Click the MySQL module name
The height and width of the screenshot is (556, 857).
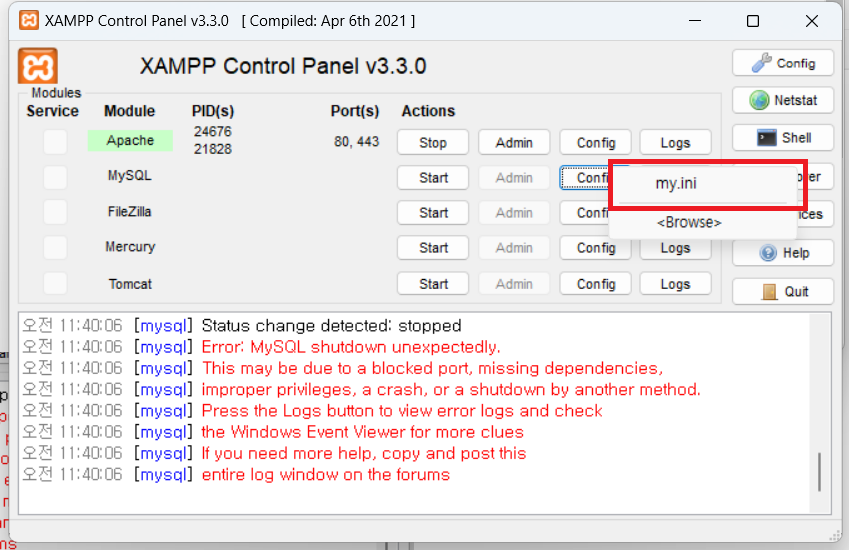129,175
